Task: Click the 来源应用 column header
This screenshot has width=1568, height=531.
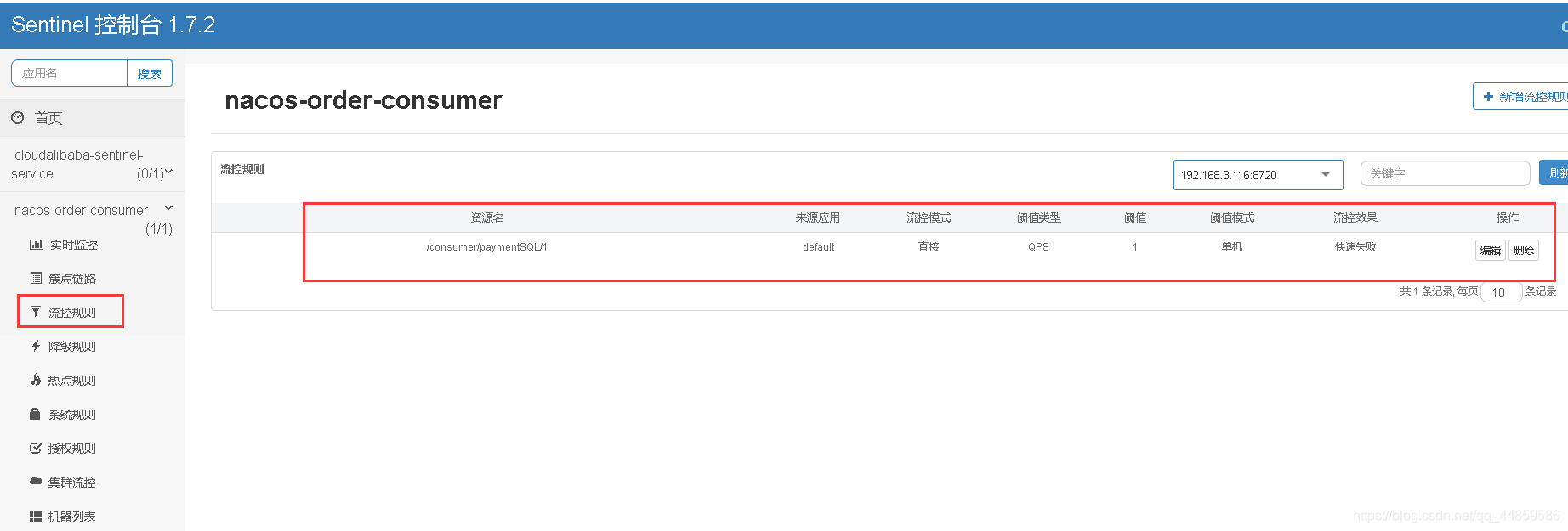Action: (818, 218)
